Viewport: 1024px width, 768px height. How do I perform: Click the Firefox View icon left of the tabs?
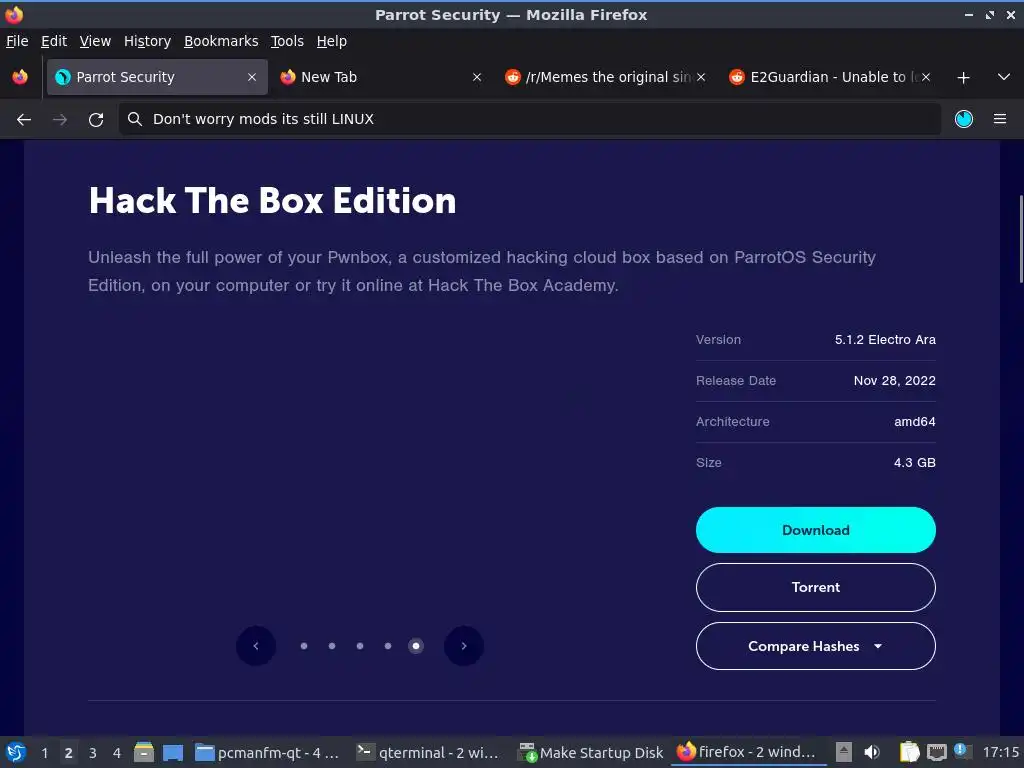coord(20,77)
